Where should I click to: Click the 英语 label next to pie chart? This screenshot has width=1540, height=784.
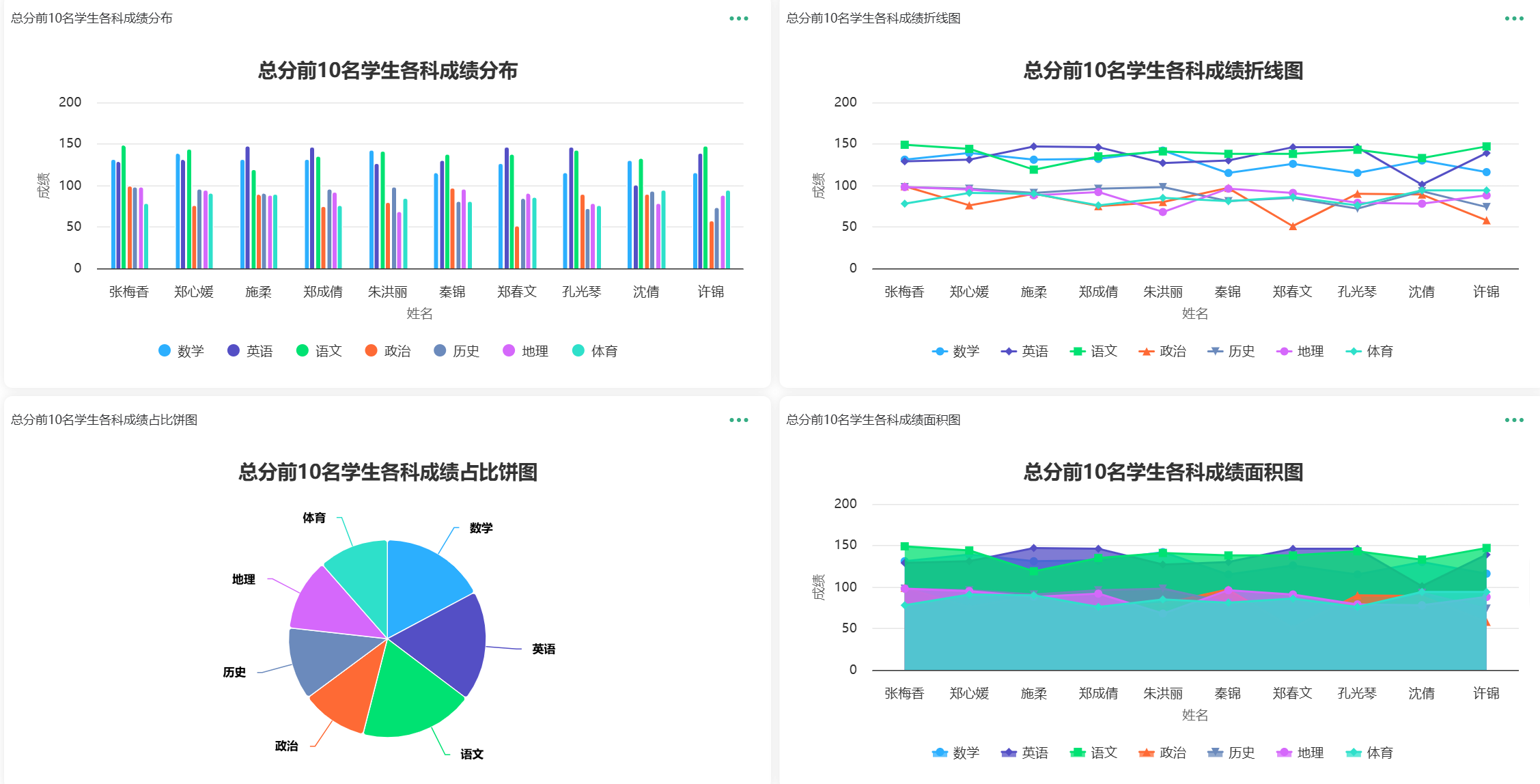544,649
